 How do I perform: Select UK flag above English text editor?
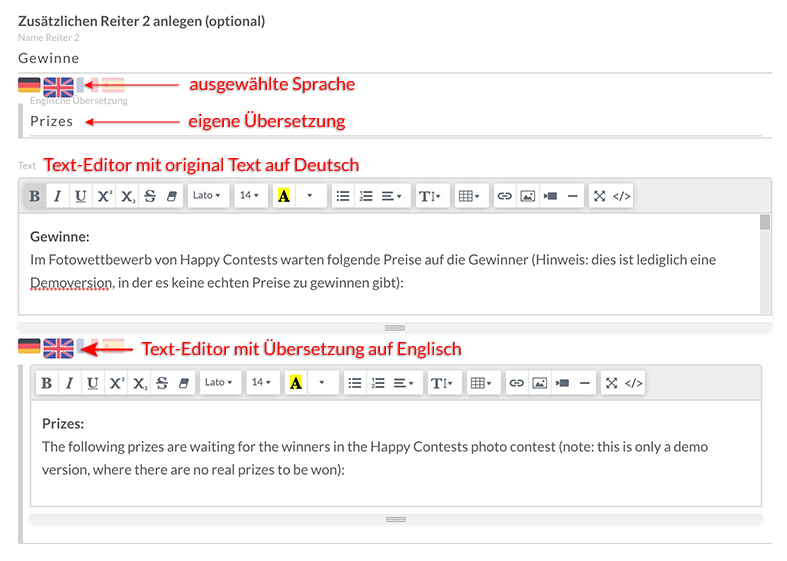pos(58,348)
